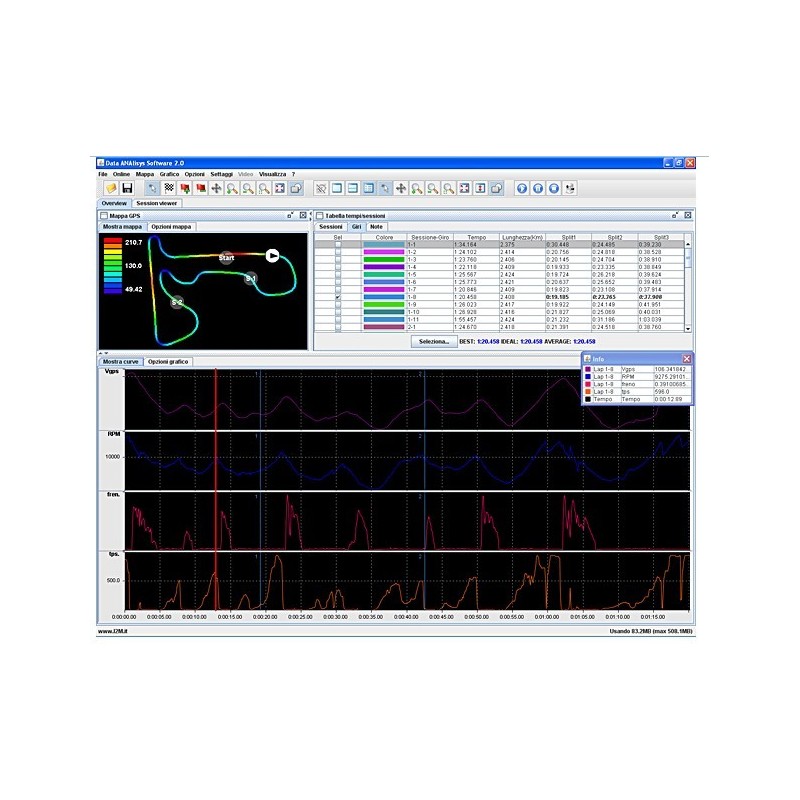Select the checkered finish flag tool
The height and width of the screenshot is (800, 800).
[169, 188]
